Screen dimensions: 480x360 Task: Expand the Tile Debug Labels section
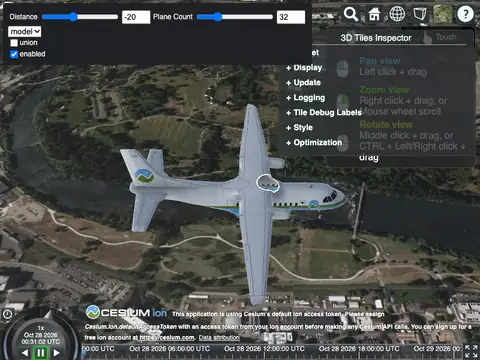[x=323, y=113]
